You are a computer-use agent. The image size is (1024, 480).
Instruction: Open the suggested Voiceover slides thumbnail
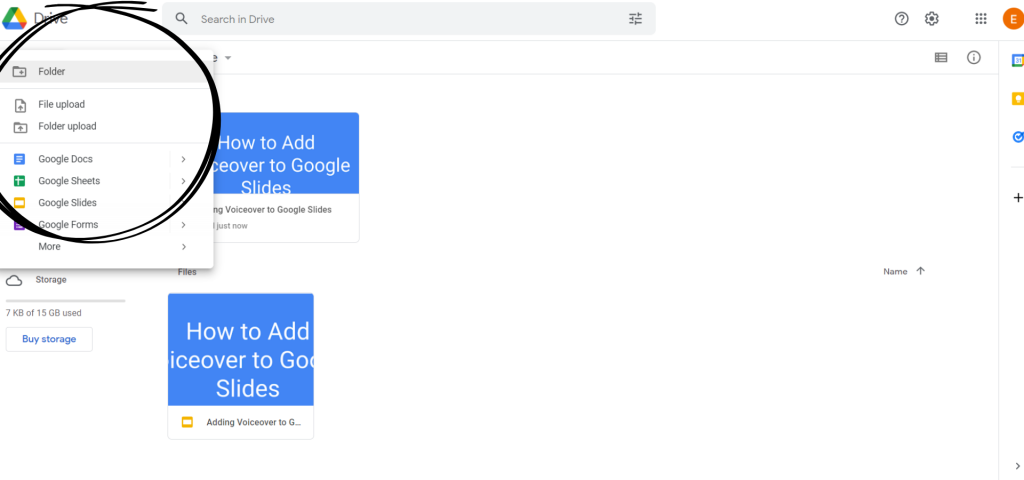(284, 153)
